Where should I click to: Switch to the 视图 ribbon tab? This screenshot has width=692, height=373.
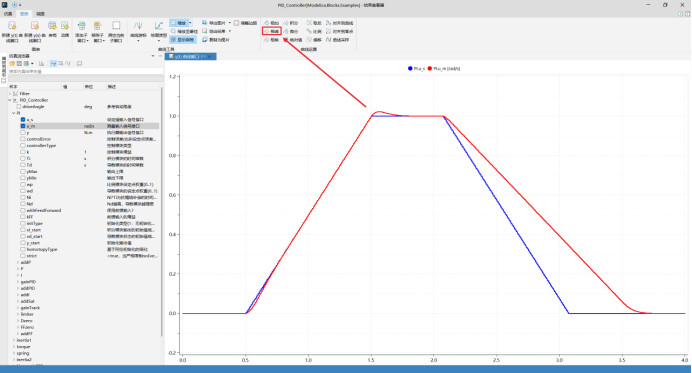click(x=40, y=14)
